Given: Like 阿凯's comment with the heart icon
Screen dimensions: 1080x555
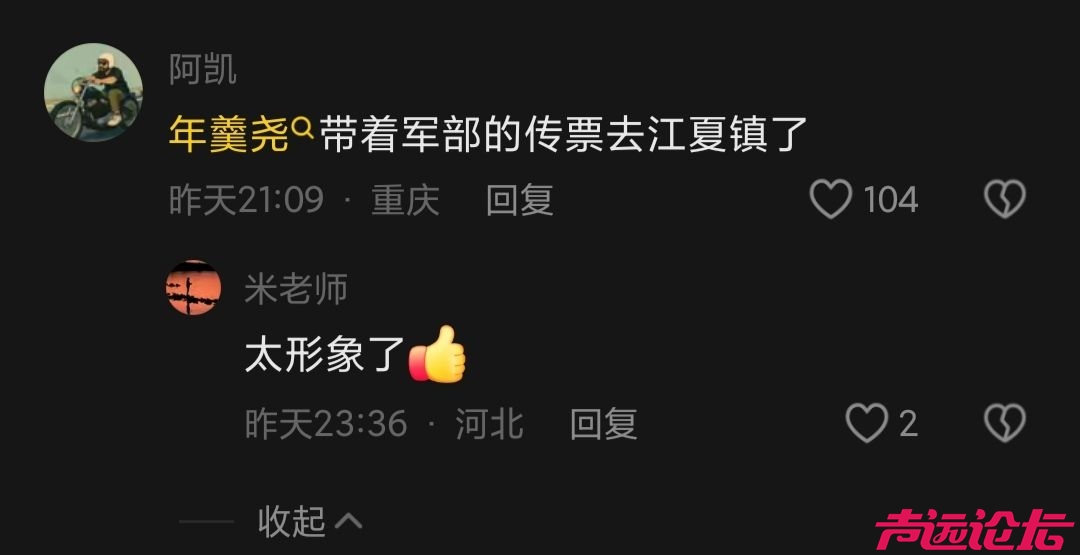Looking at the screenshot, I should [831, 200].
